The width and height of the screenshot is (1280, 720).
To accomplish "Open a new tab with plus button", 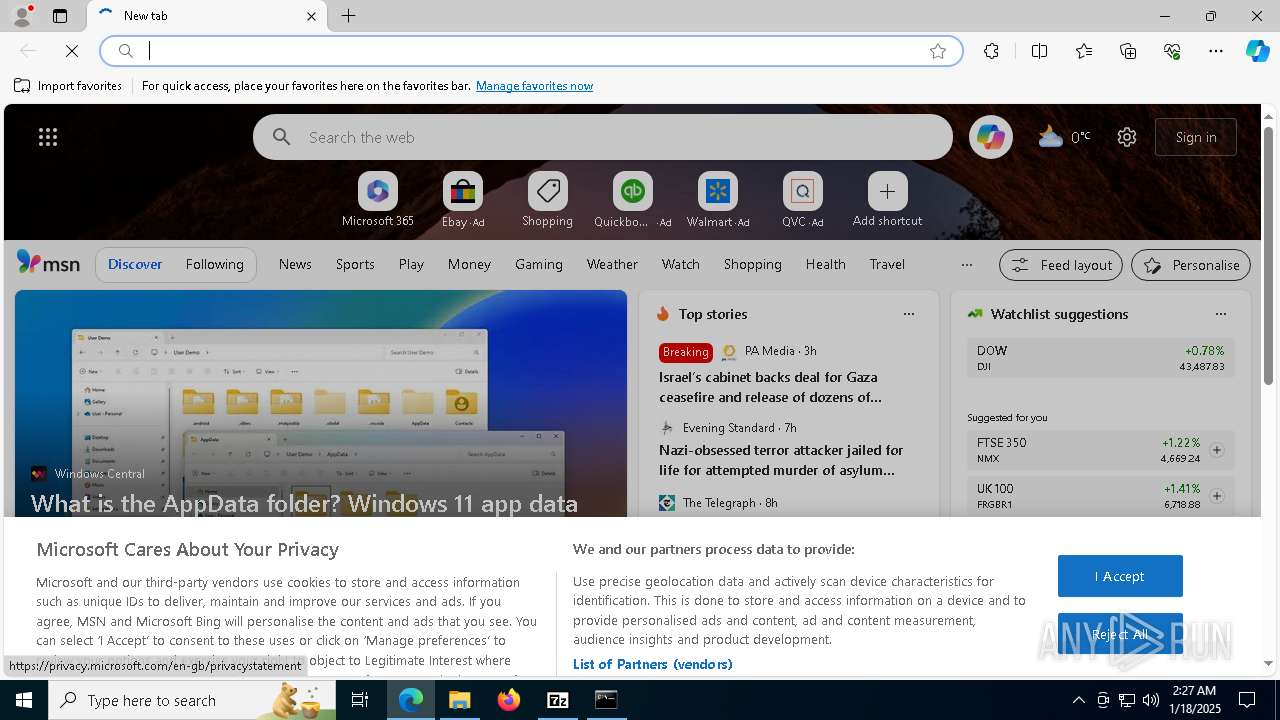I will coord(348,16).
